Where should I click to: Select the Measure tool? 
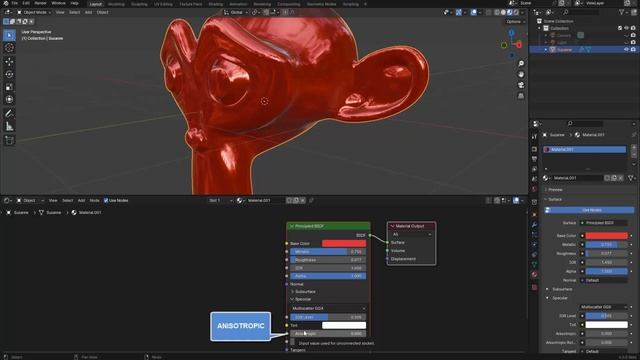click(x=9, y=127)
